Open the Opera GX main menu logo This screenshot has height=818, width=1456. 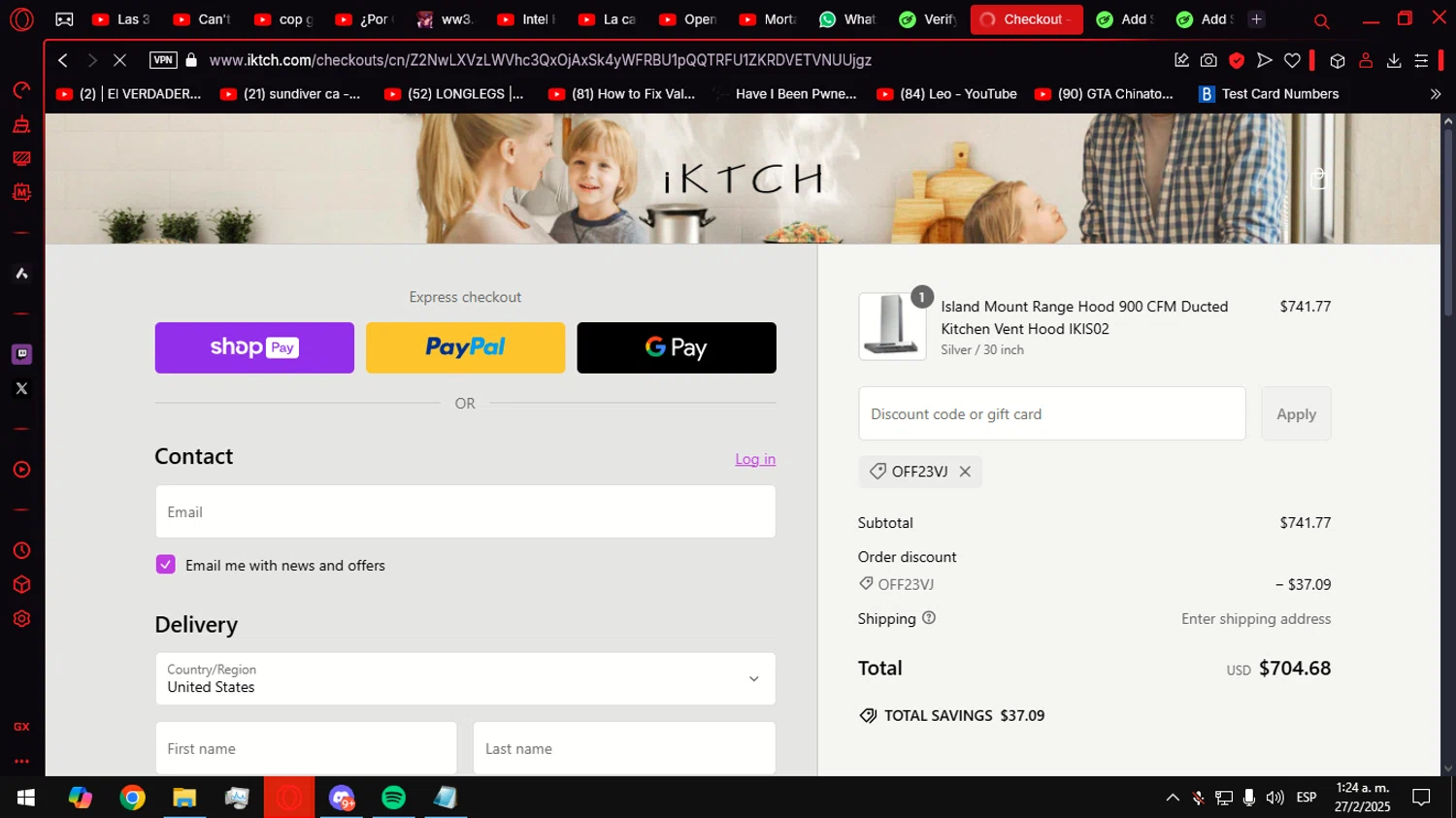click(21, 19)
